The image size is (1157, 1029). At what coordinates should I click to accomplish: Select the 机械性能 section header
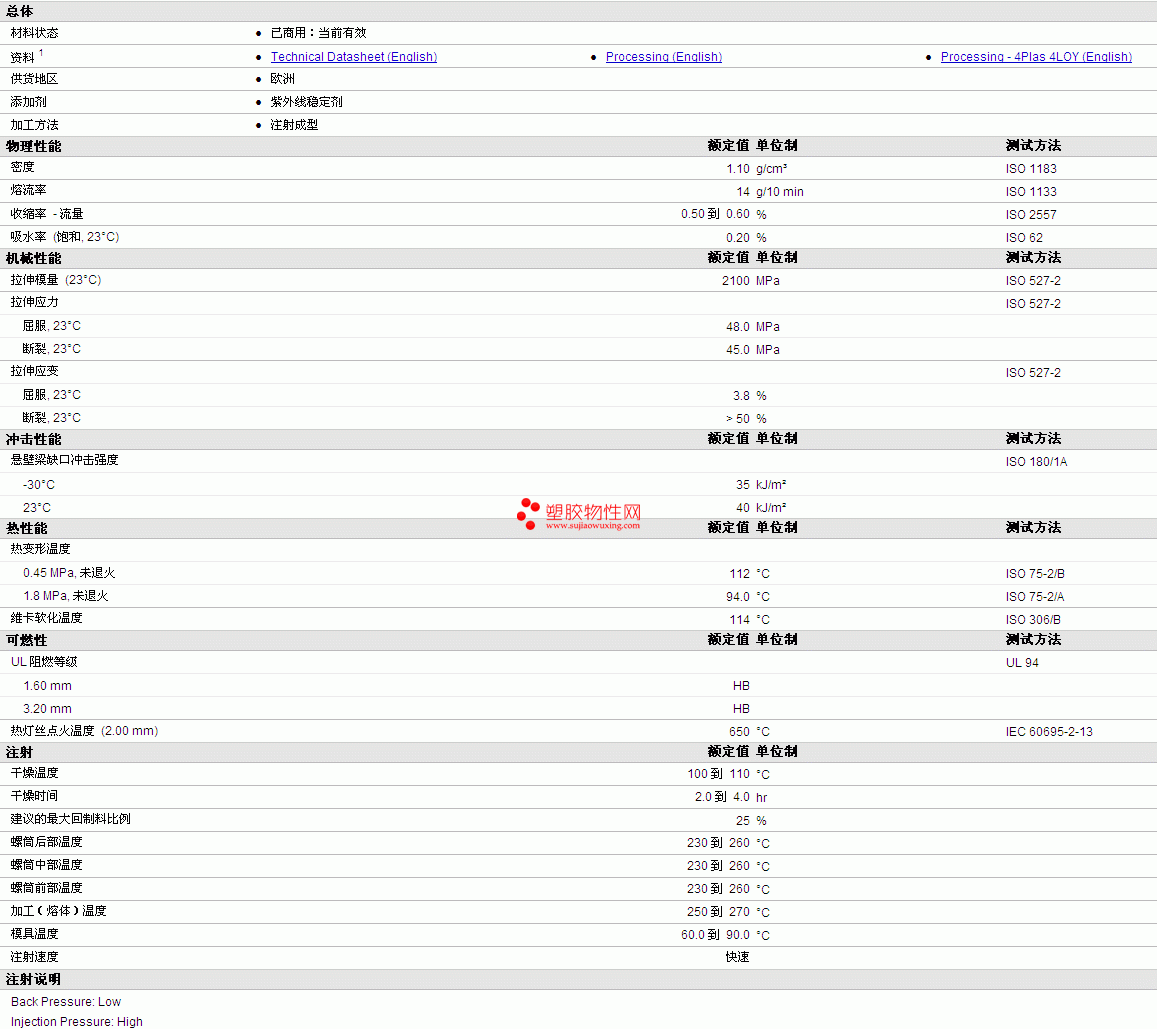click(x=33, y=258)
